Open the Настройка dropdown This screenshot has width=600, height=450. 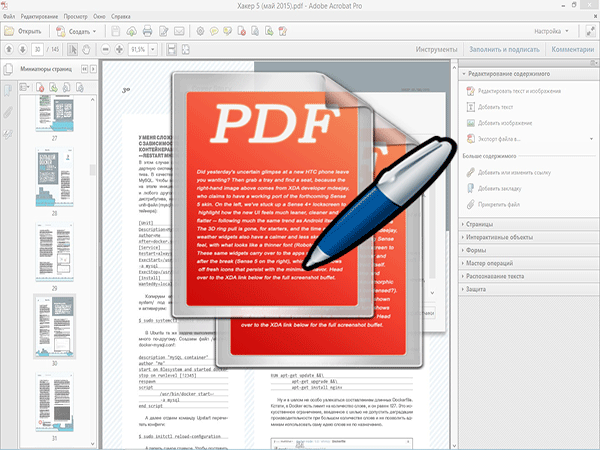(552, 31)
